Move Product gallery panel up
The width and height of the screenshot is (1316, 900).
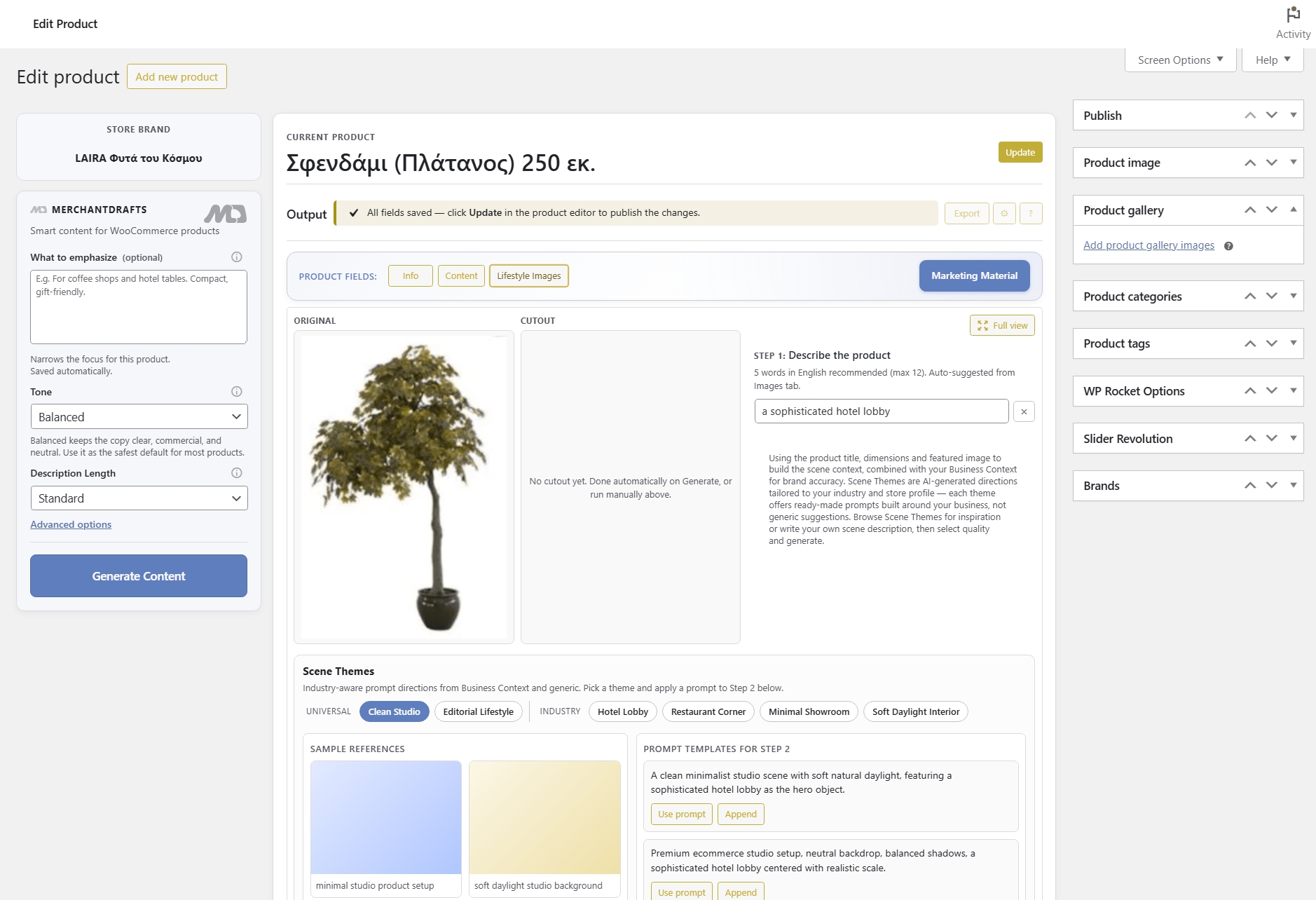pyautogui.click(x=1250, y=210)
